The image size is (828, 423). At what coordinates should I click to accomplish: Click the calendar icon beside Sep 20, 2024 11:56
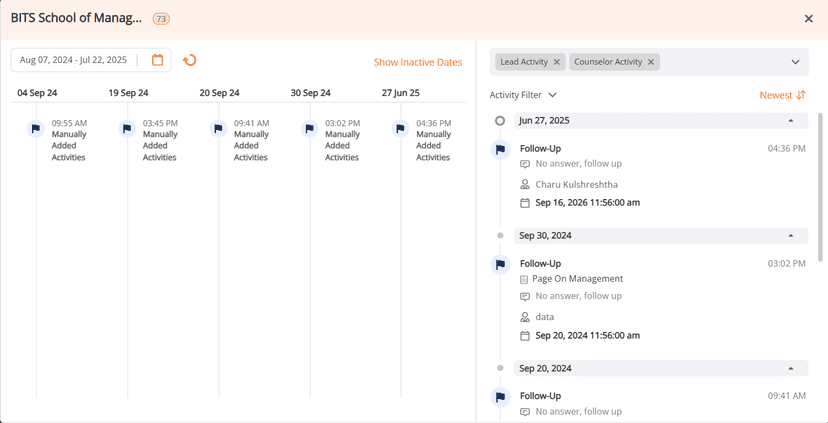tap(524, 335)
